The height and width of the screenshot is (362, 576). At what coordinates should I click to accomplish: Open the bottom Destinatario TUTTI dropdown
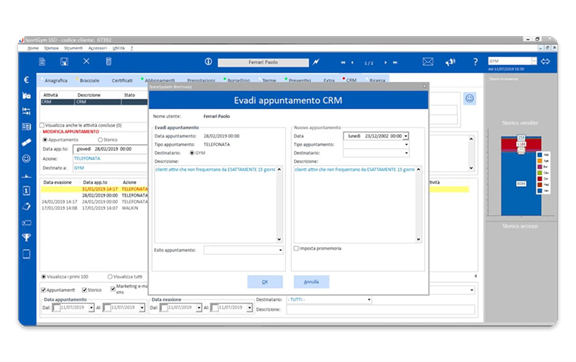(369, 300)
